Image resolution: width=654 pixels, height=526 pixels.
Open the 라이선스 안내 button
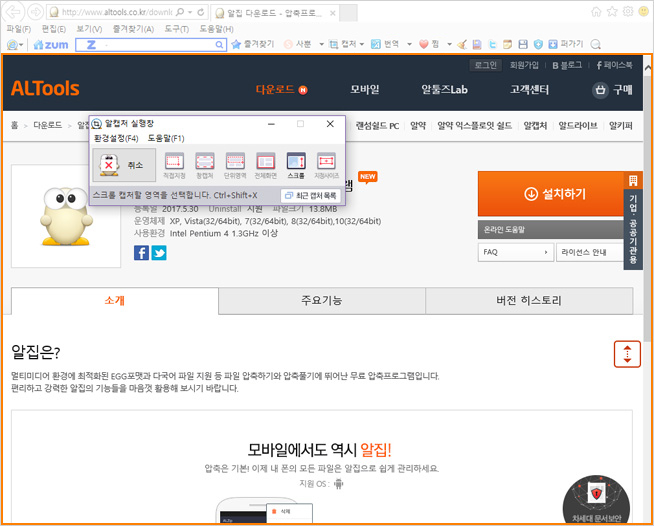[590, 252]
